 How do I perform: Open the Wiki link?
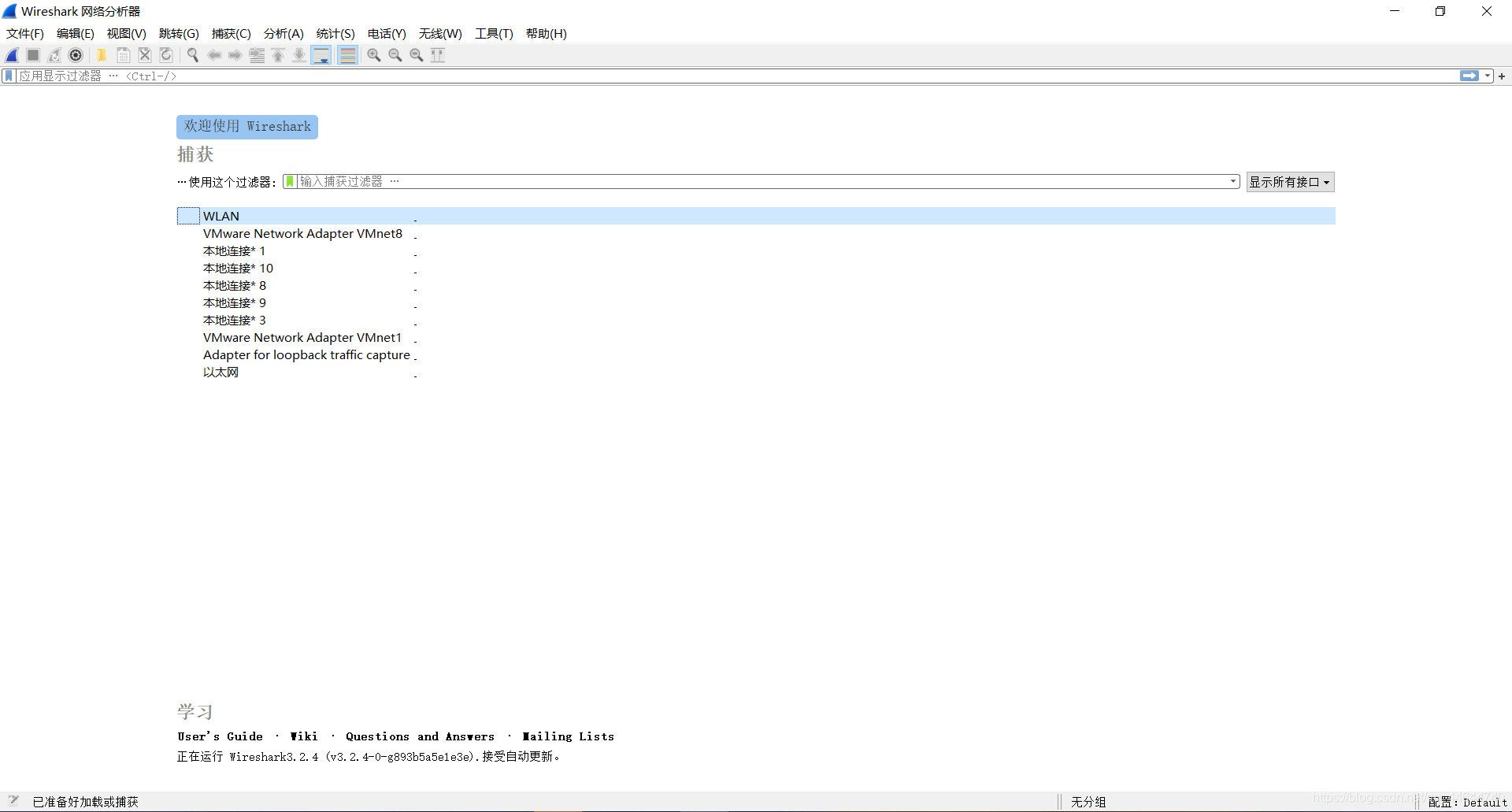(x=304, y=736)
